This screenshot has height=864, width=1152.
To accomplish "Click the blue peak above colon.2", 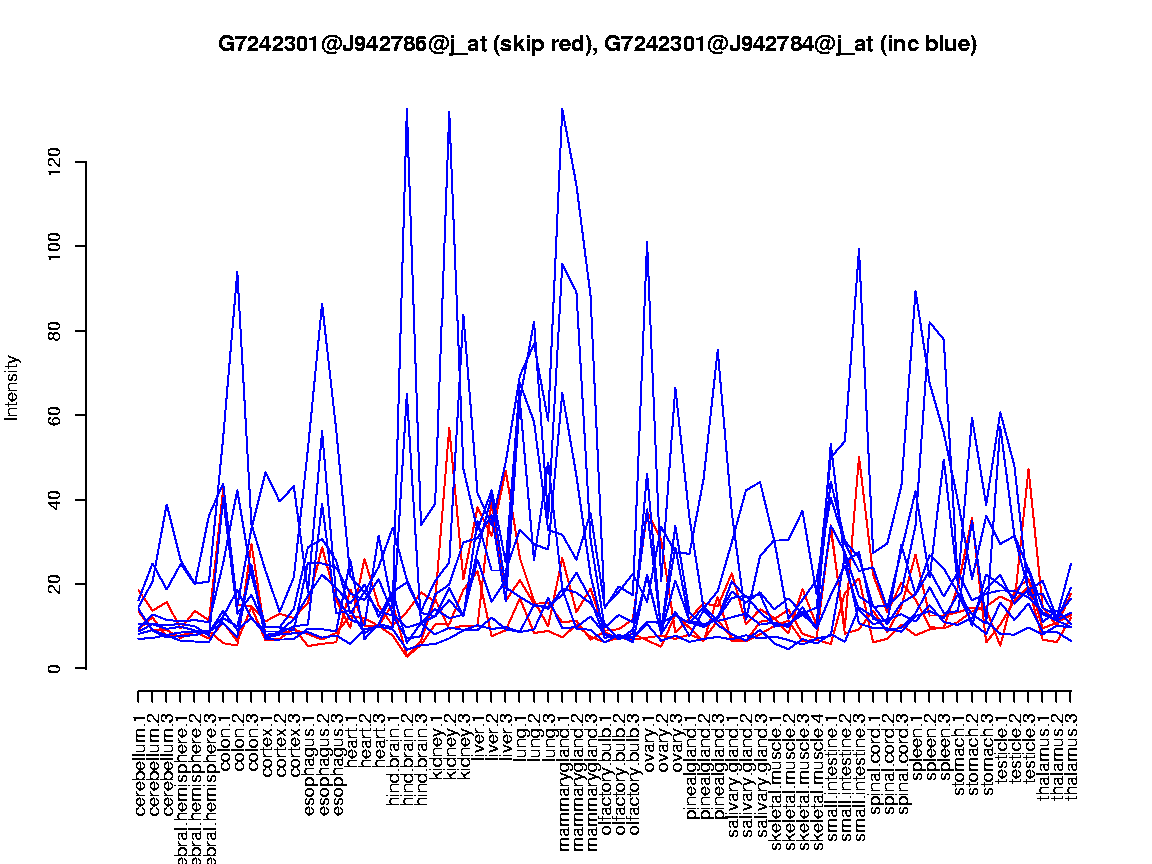I will tap(237, 272).
